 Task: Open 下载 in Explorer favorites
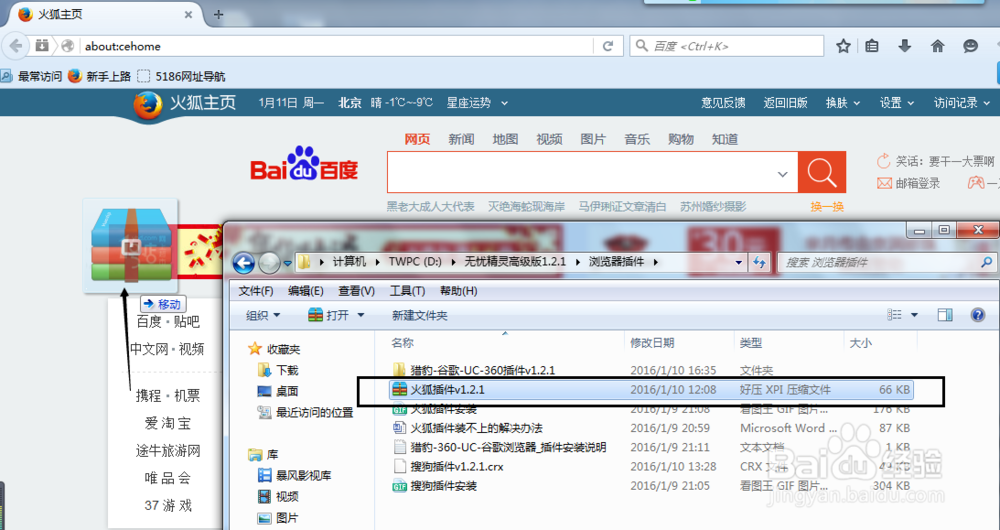(278, 370)
